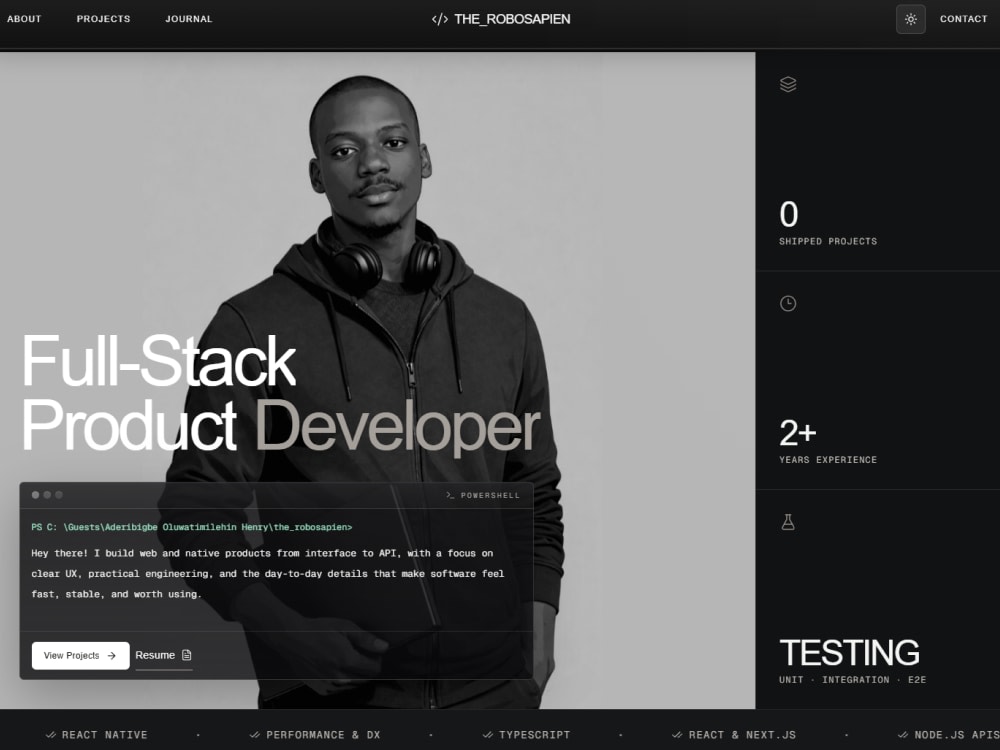Click the PowerShell terminal prompt icon

450,496
